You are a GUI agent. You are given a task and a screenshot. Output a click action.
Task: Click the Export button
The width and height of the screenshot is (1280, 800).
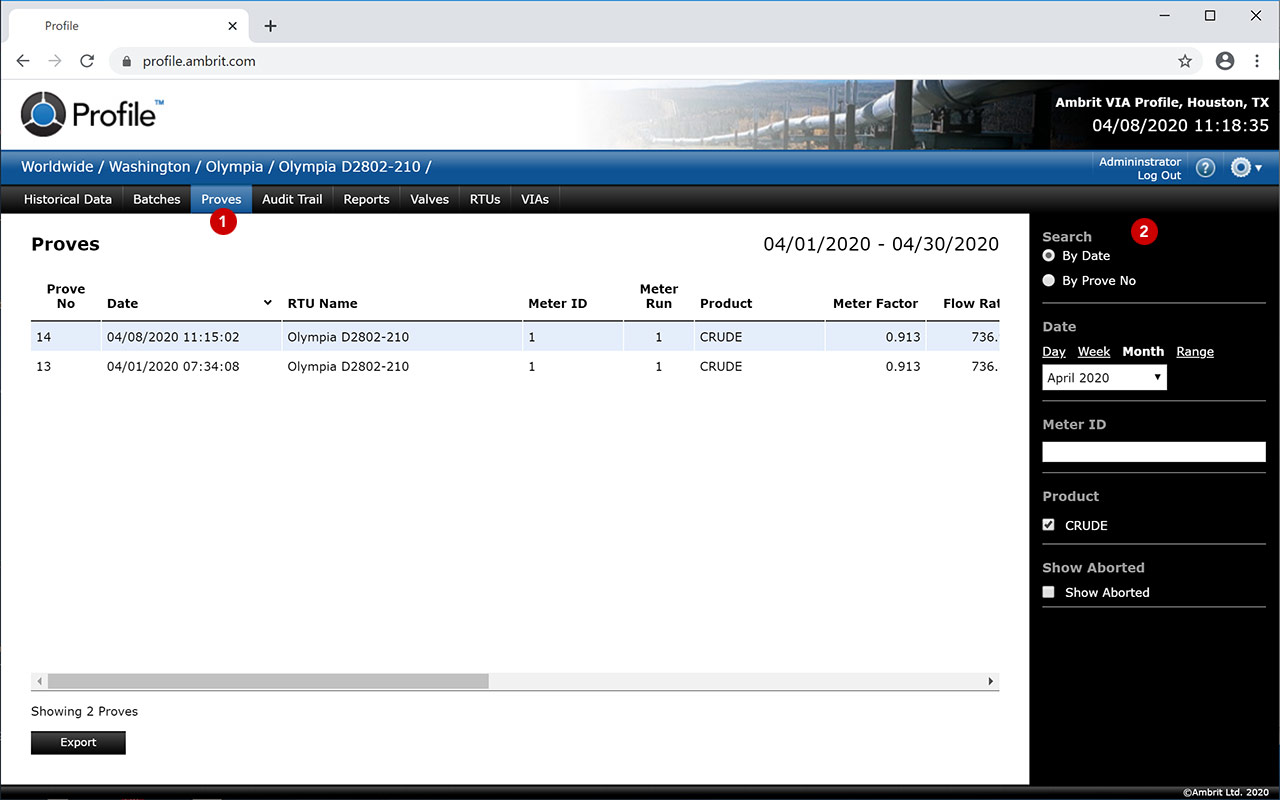tap(78, 742)
